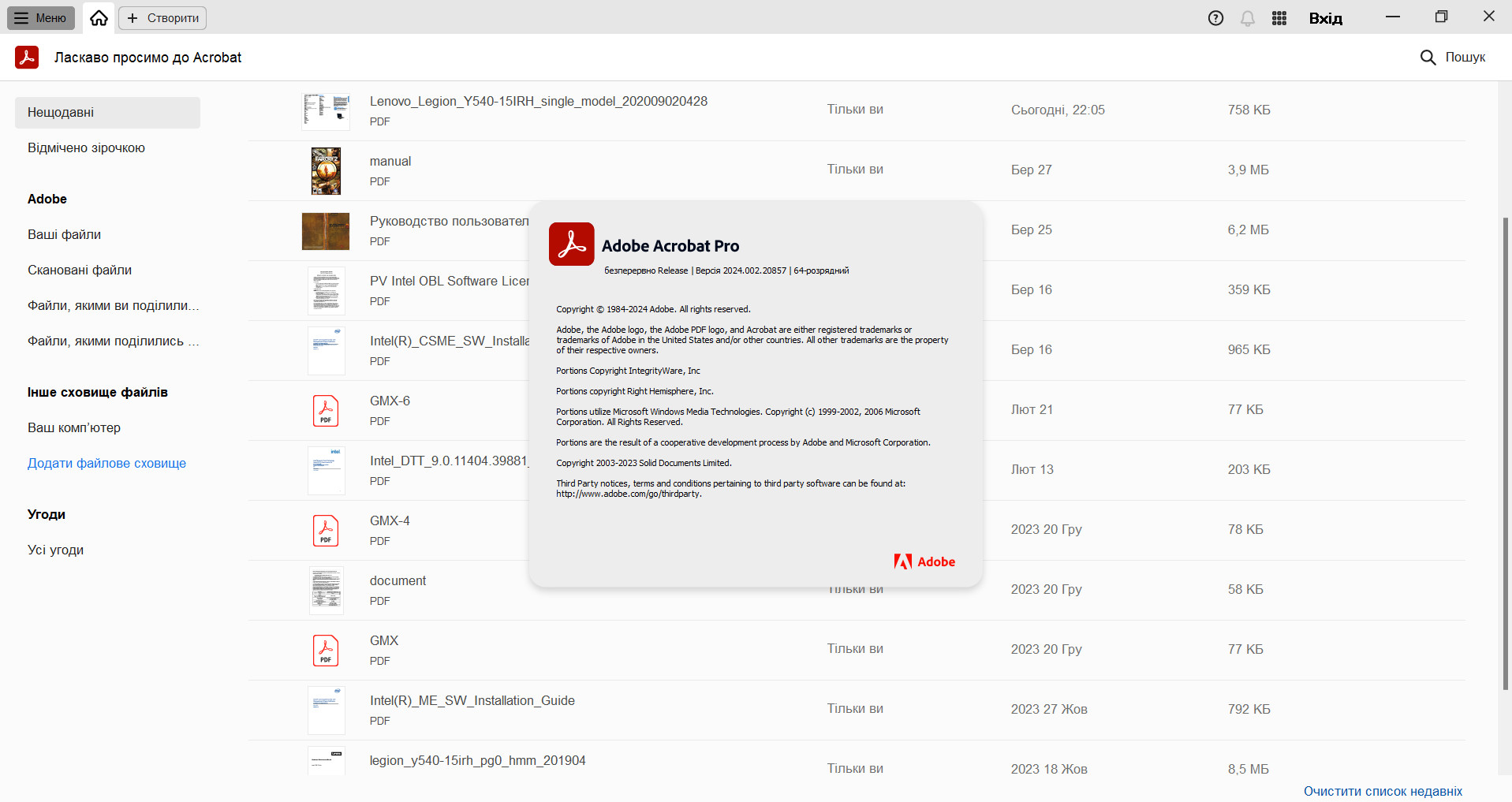The height and width of the screenshot is (802, 1512).
Task: Open Ваші файли in the sidebar
Action: pos(64,235)
